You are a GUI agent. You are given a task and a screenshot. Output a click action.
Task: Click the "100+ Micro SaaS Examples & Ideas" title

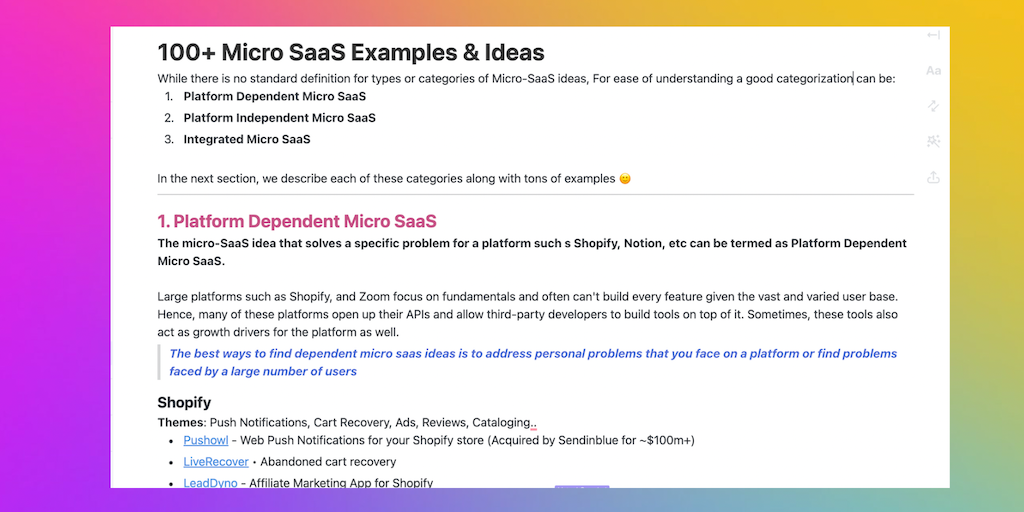click(350, 53)
